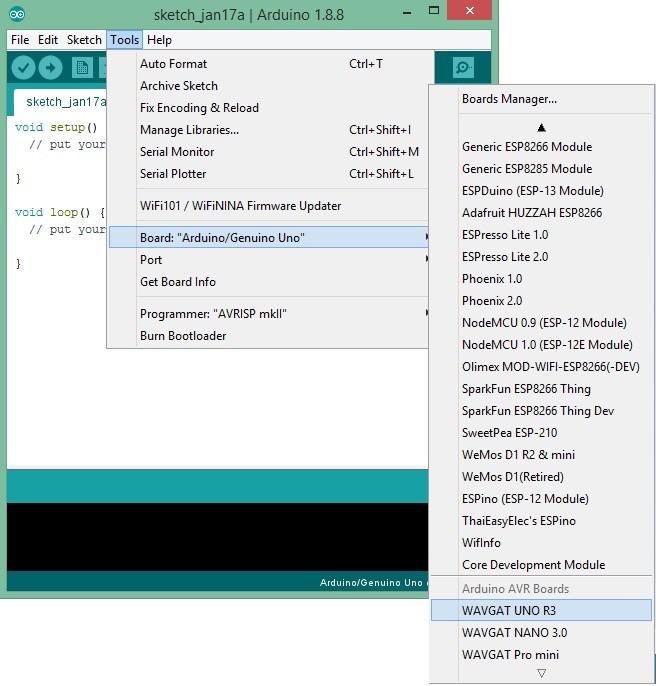Choose WeMos D1 R2 & mini
The width and height of the screenshot is (656, 686).
(541, 455)
